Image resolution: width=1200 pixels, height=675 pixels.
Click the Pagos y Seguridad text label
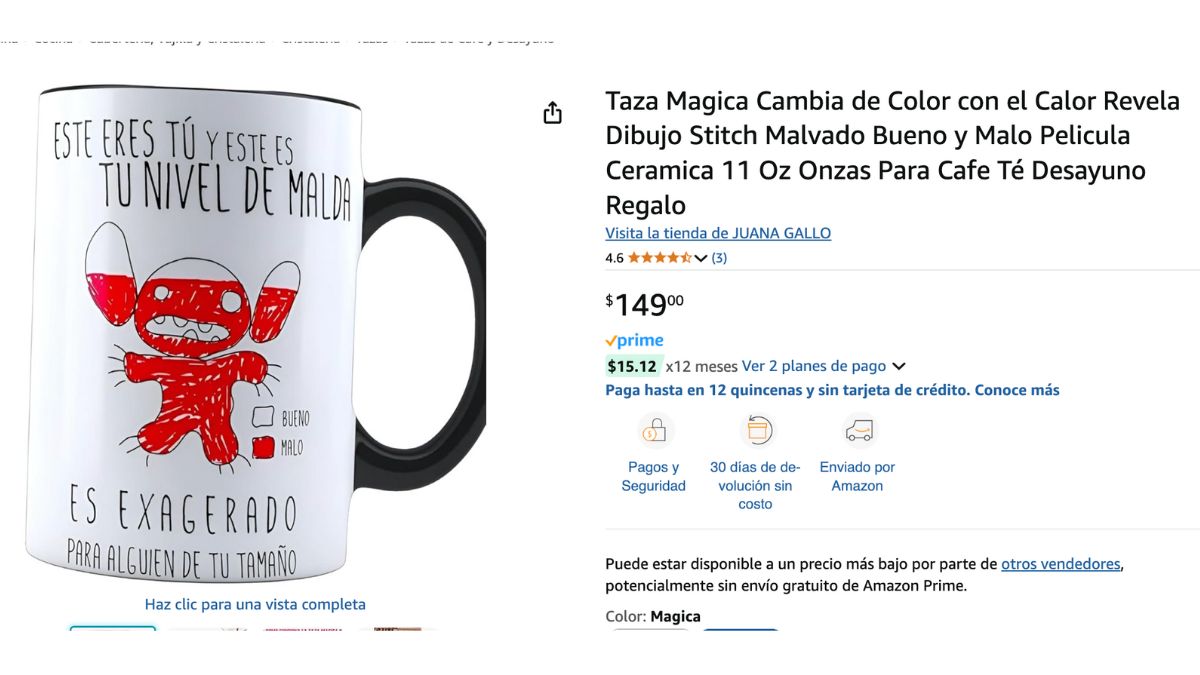coord(654,476)
